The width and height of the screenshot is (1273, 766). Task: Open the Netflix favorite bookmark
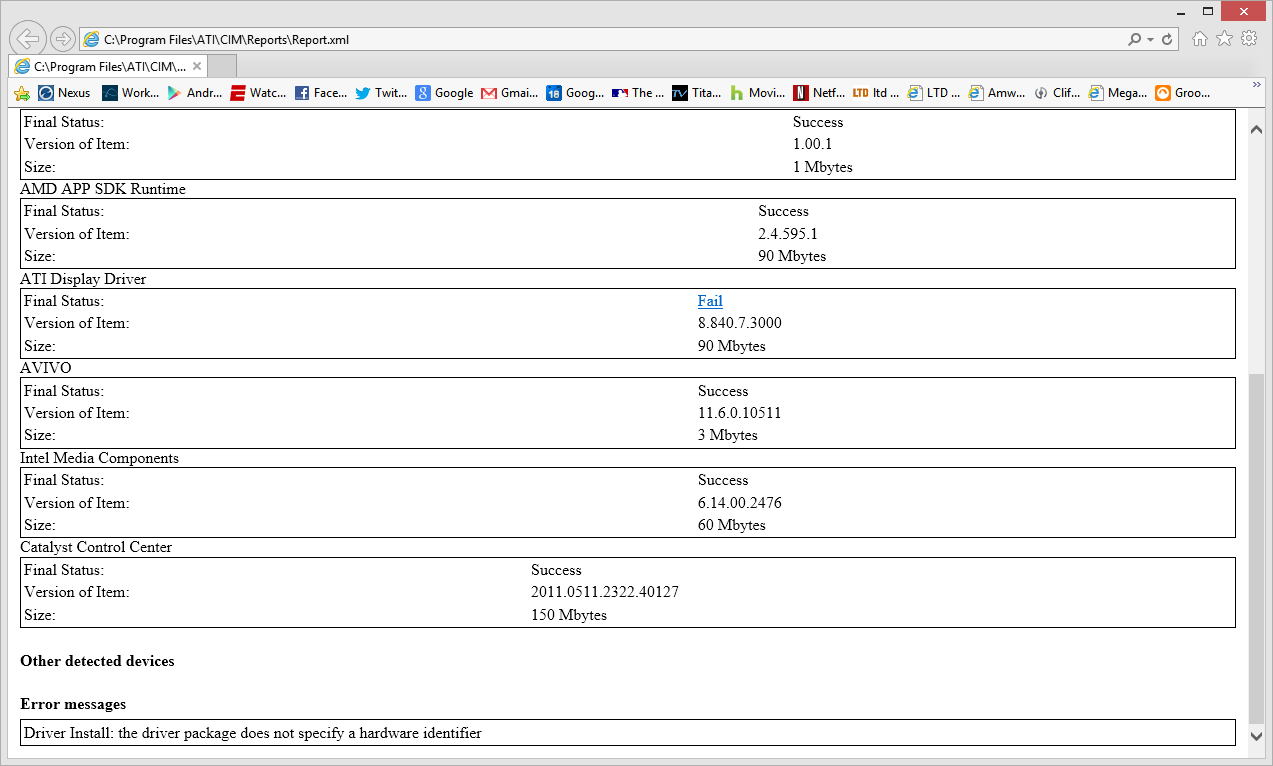pos(819,93)
